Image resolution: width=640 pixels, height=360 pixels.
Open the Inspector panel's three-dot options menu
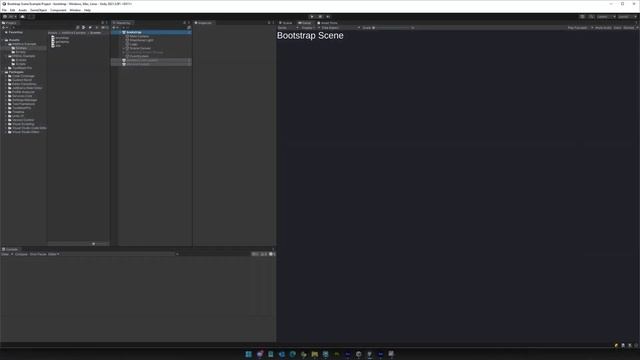pyautogui.click(x=273, y=23)
